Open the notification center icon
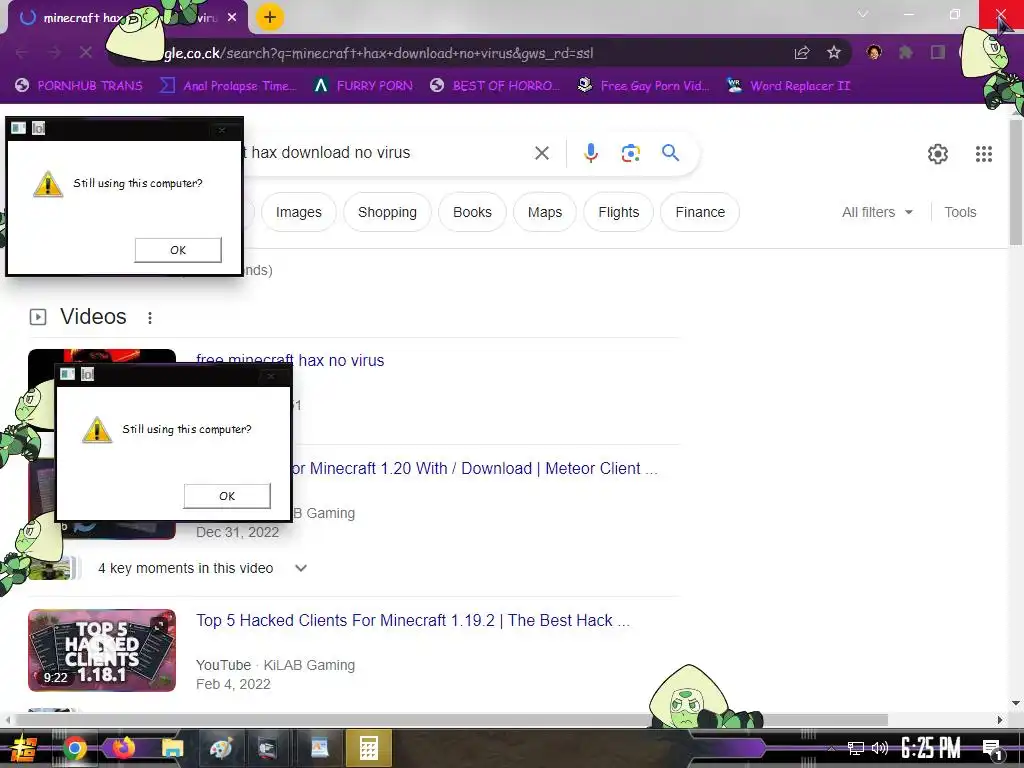 992,750
